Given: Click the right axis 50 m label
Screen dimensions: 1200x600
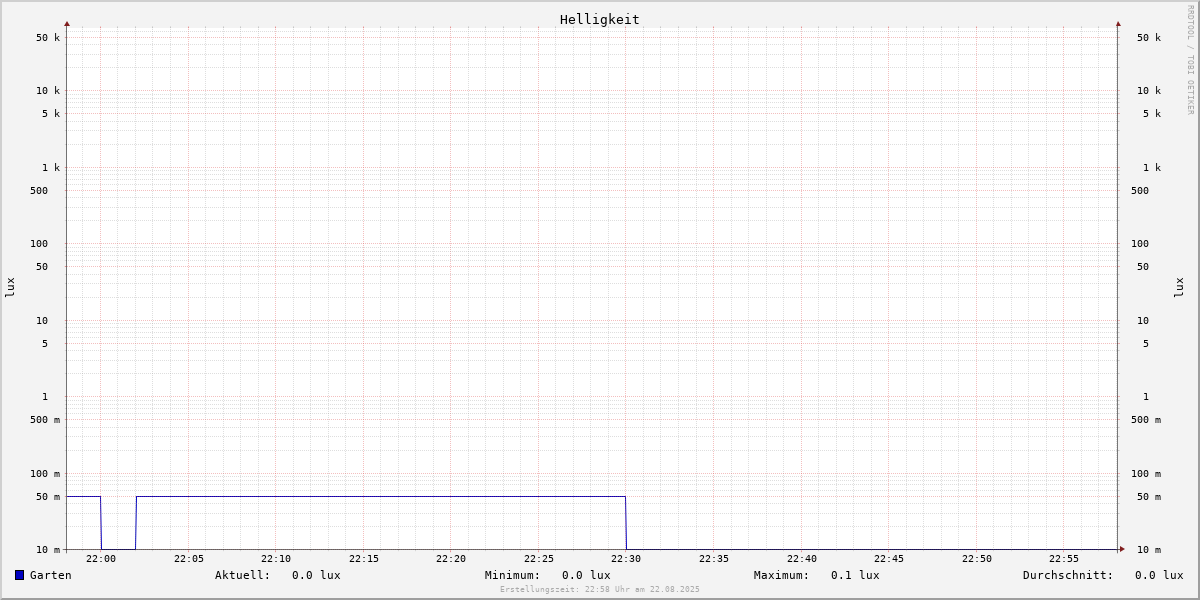Looking at the screenshot, I should tap(1149, 497).
